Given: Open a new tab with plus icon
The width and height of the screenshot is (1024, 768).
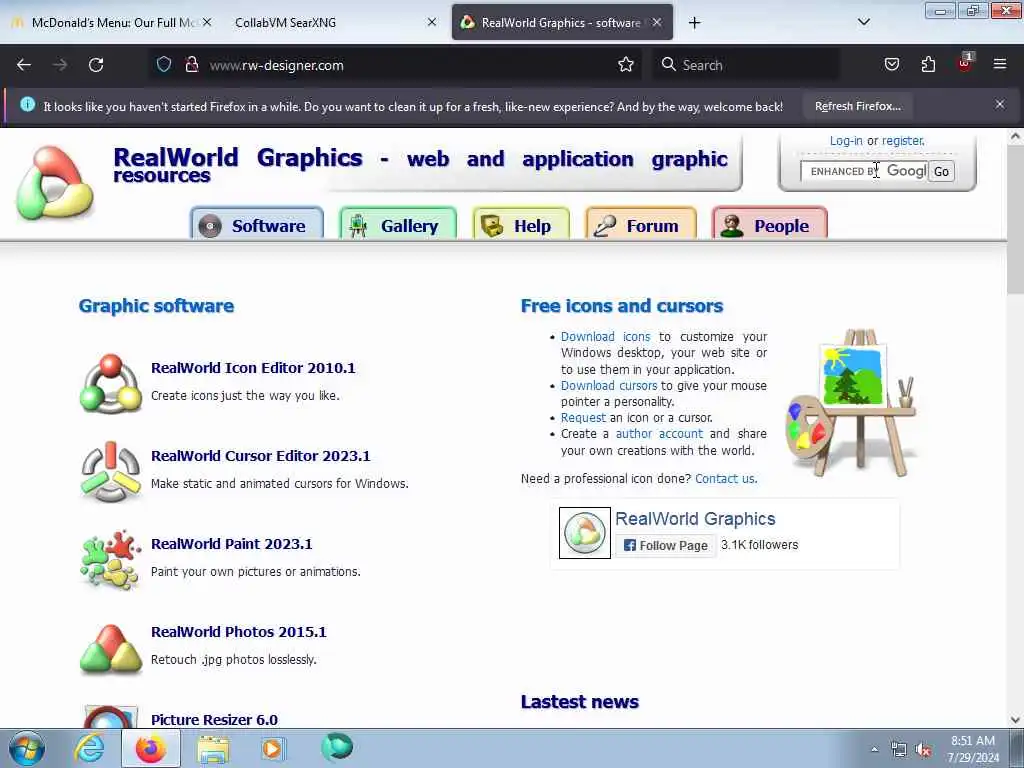Looking at the screenshot, I should [x=694, y=23].
